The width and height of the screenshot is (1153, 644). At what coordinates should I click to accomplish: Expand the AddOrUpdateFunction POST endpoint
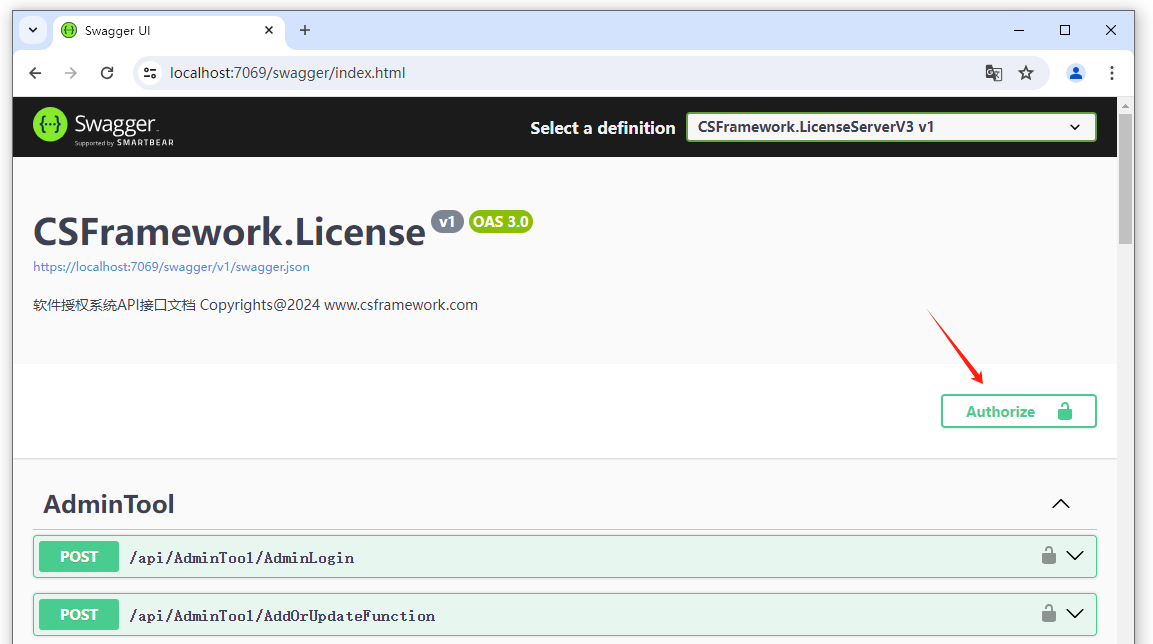(x=1075, y=614)
